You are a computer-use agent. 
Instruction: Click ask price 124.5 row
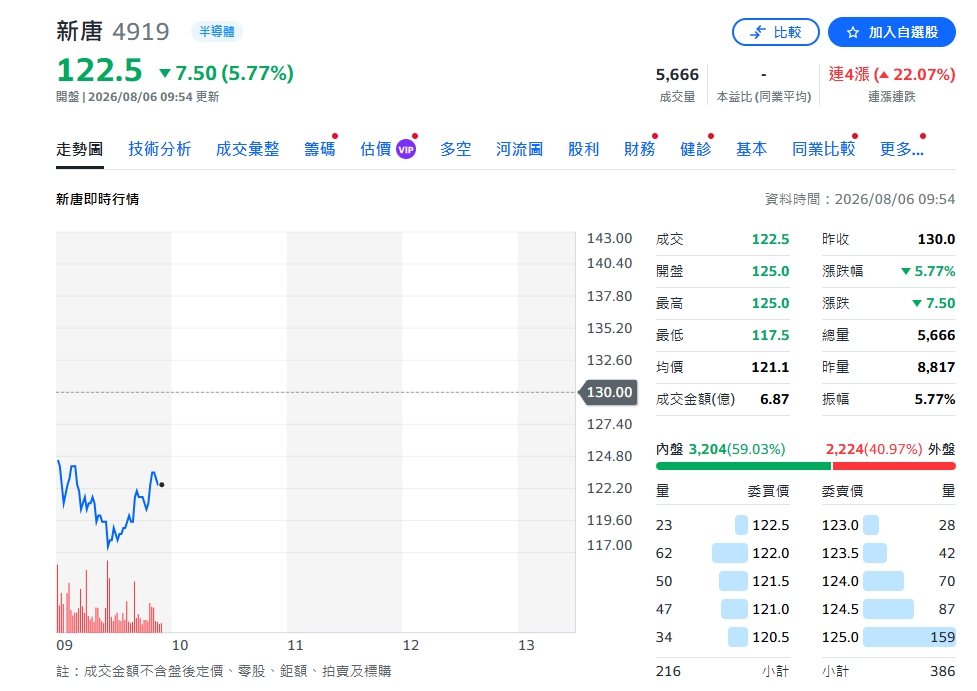click(889, 609)
